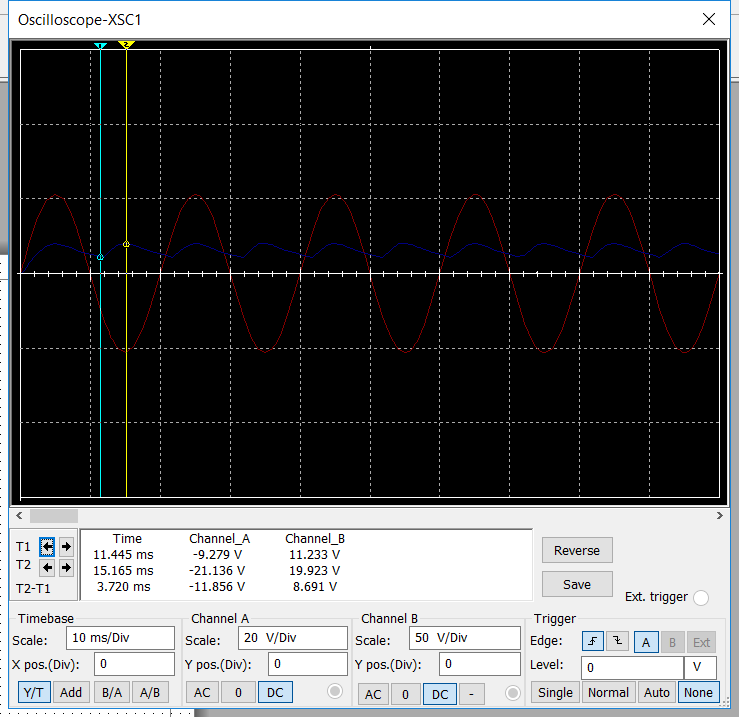Set Channel A coupling to AC
This screenshot has width=739, height=717.
coord(202,692)
